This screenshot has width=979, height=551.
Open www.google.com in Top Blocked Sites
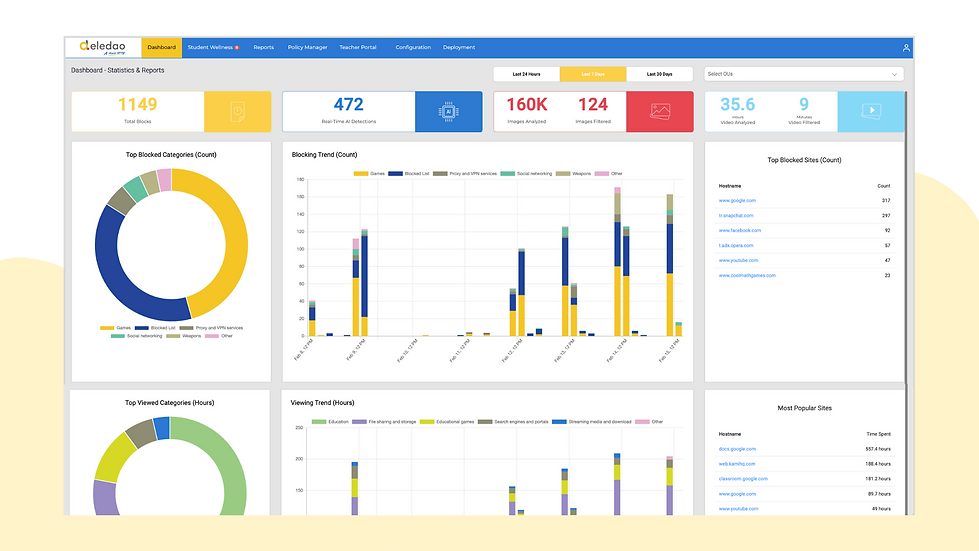[x=737, y=201]
